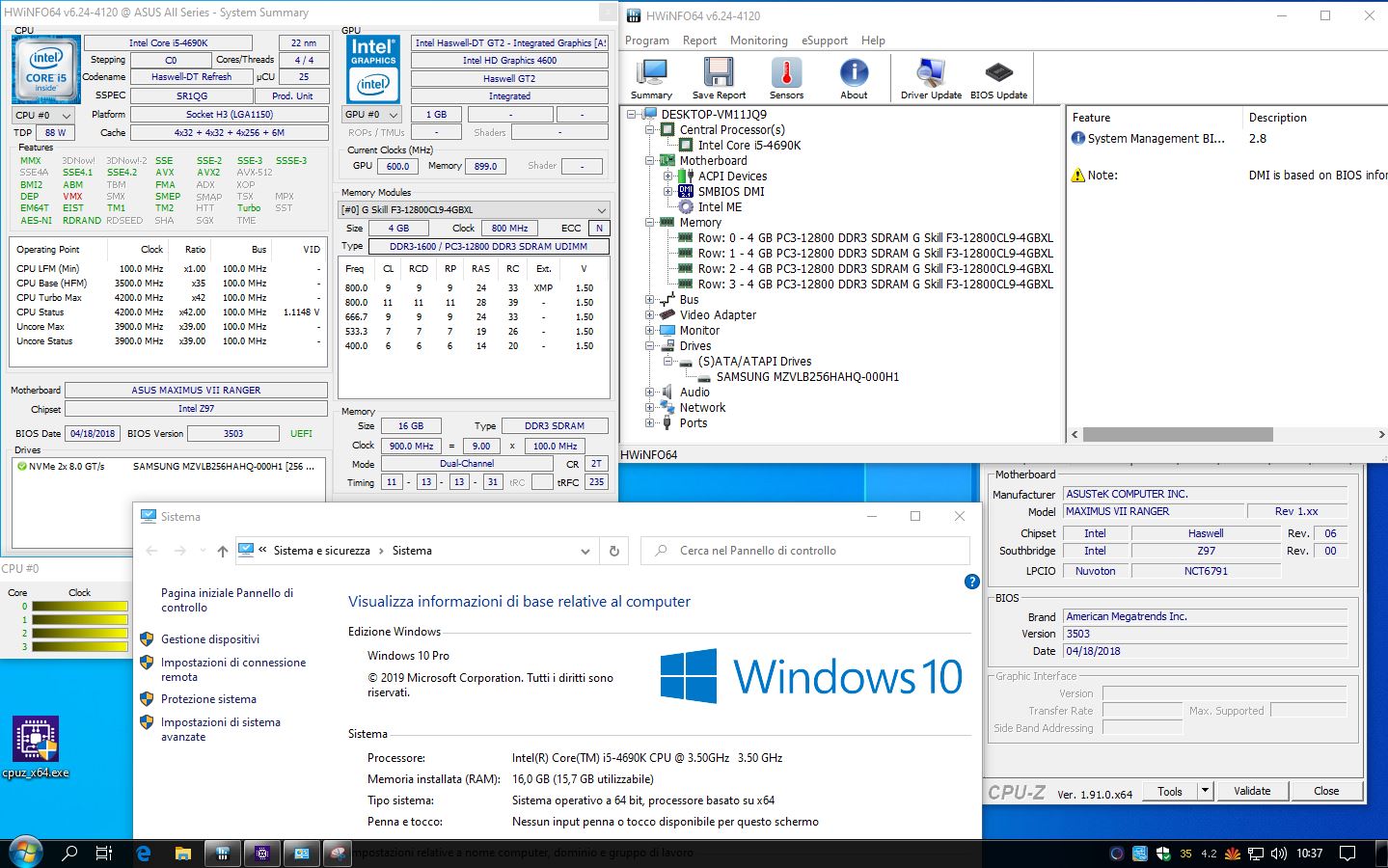Open Pagina iniziale Pannello di controllo link
This screenshot has width=1388, height=868.
[x=227, y=600]
